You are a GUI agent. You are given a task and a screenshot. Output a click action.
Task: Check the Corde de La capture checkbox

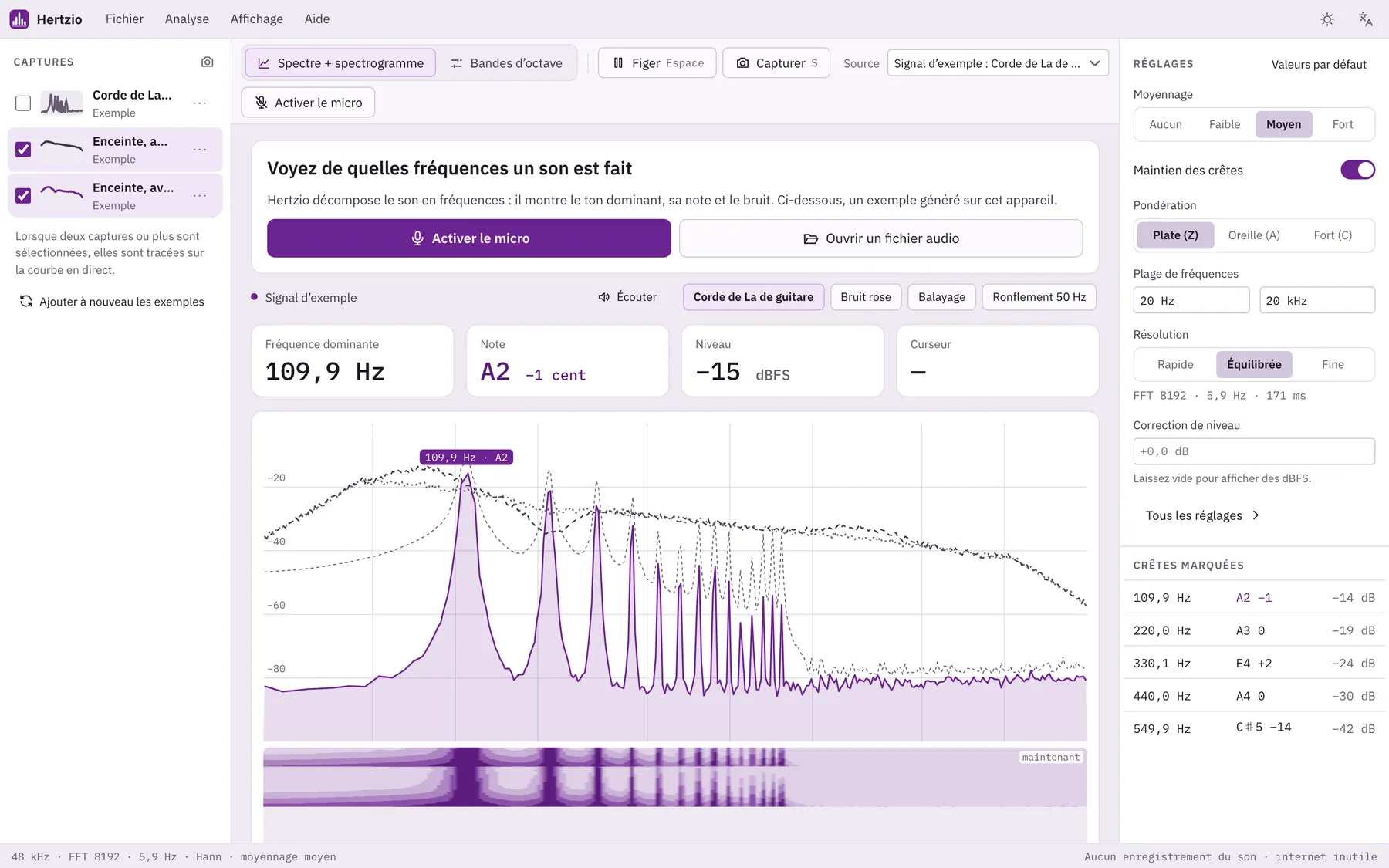coord(23,103)
